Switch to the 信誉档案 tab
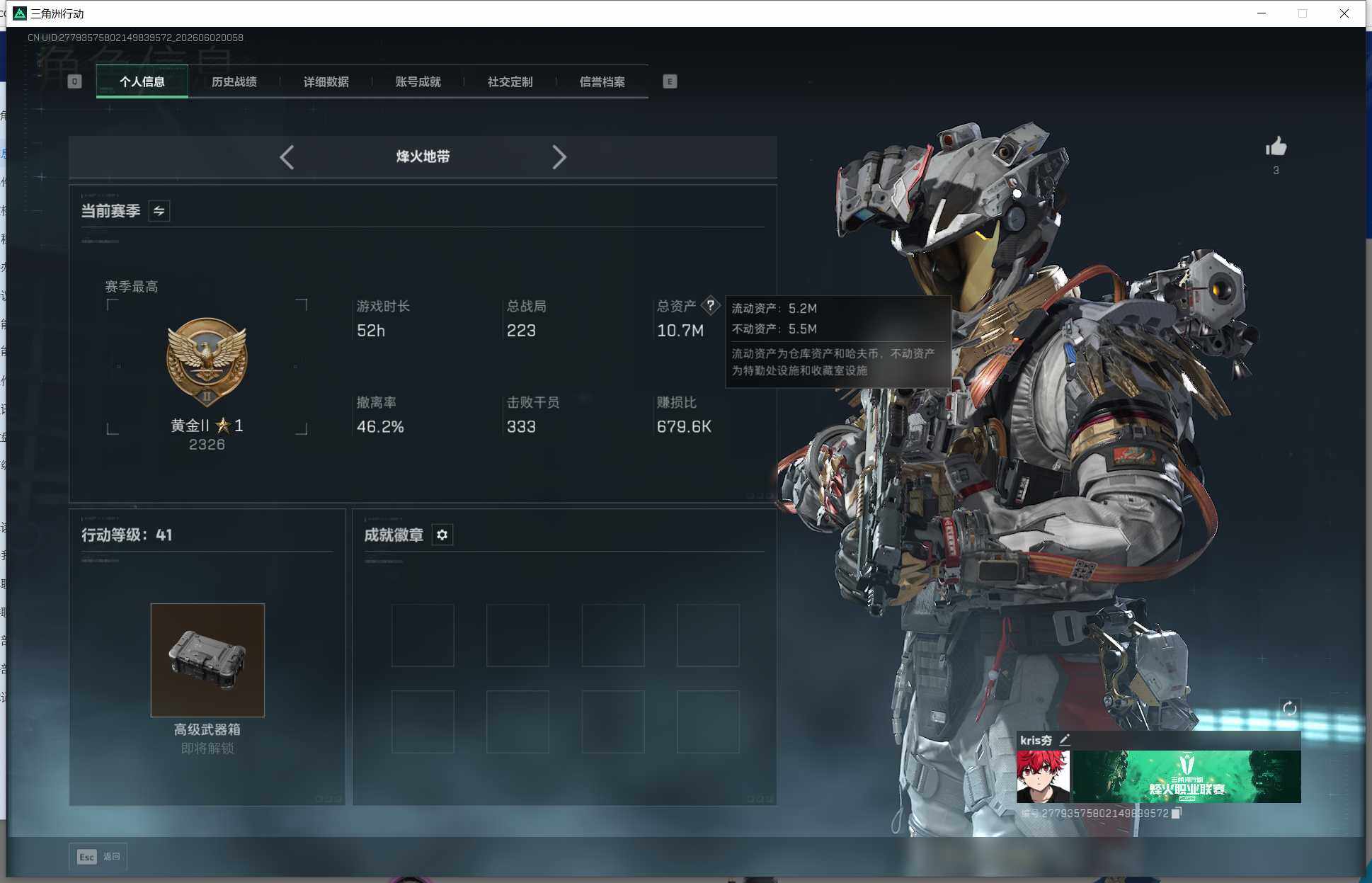Screen dimensions: 1372x883 coord(602,81)
